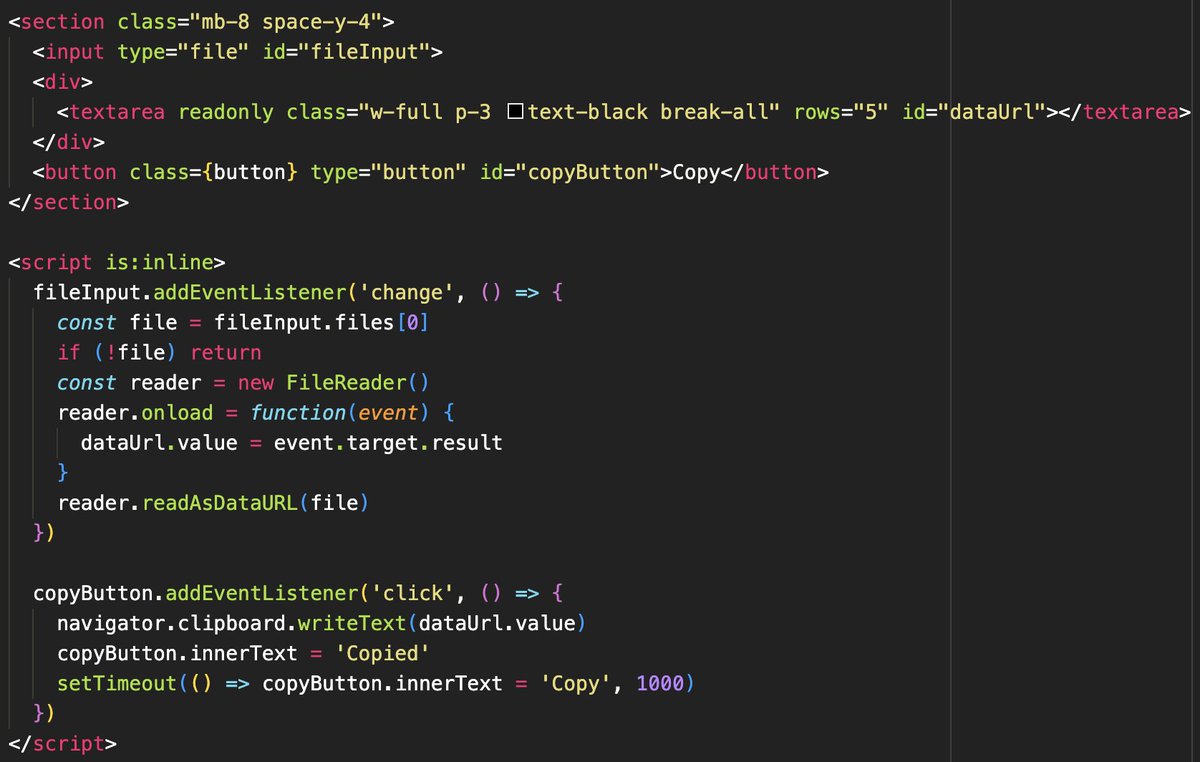Click the break-all class name
Image resolution: width=1200 pixels, height=762 pixels.
(x=714, y=112)
